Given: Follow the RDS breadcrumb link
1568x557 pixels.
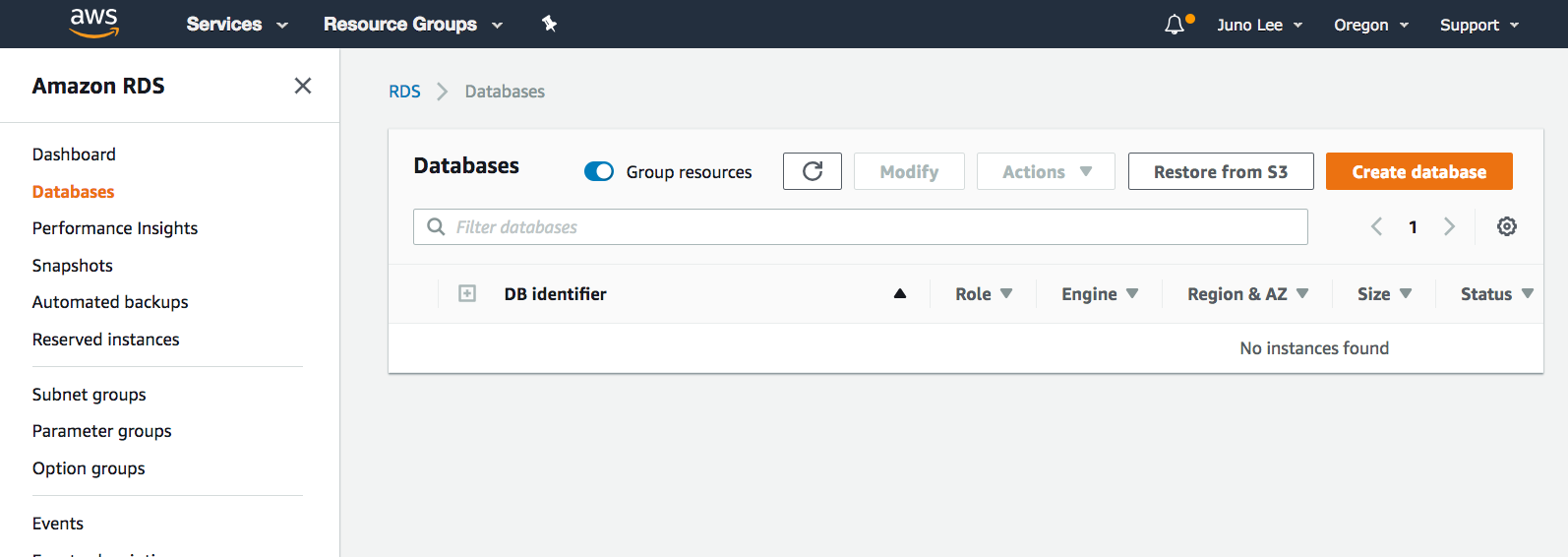Looking at the screenshot, I should 404,92.
